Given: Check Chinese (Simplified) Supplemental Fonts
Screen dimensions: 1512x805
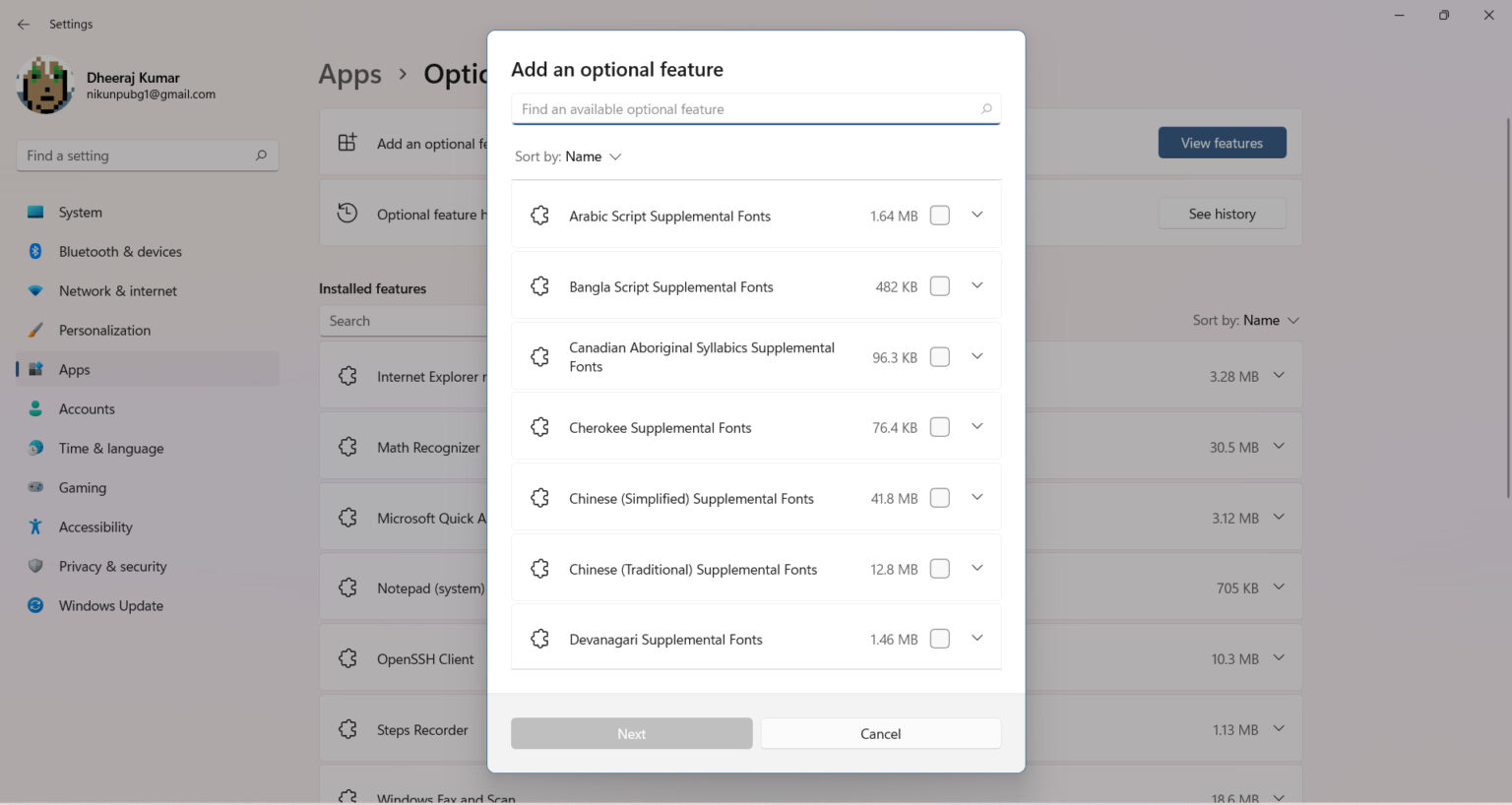Looking at the screenshot, I should coord(939,497).
